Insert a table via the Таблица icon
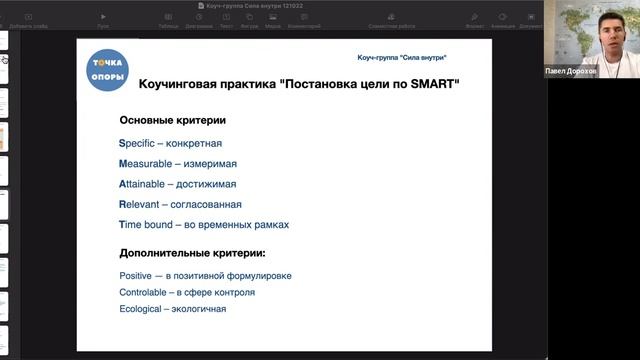 168,17
